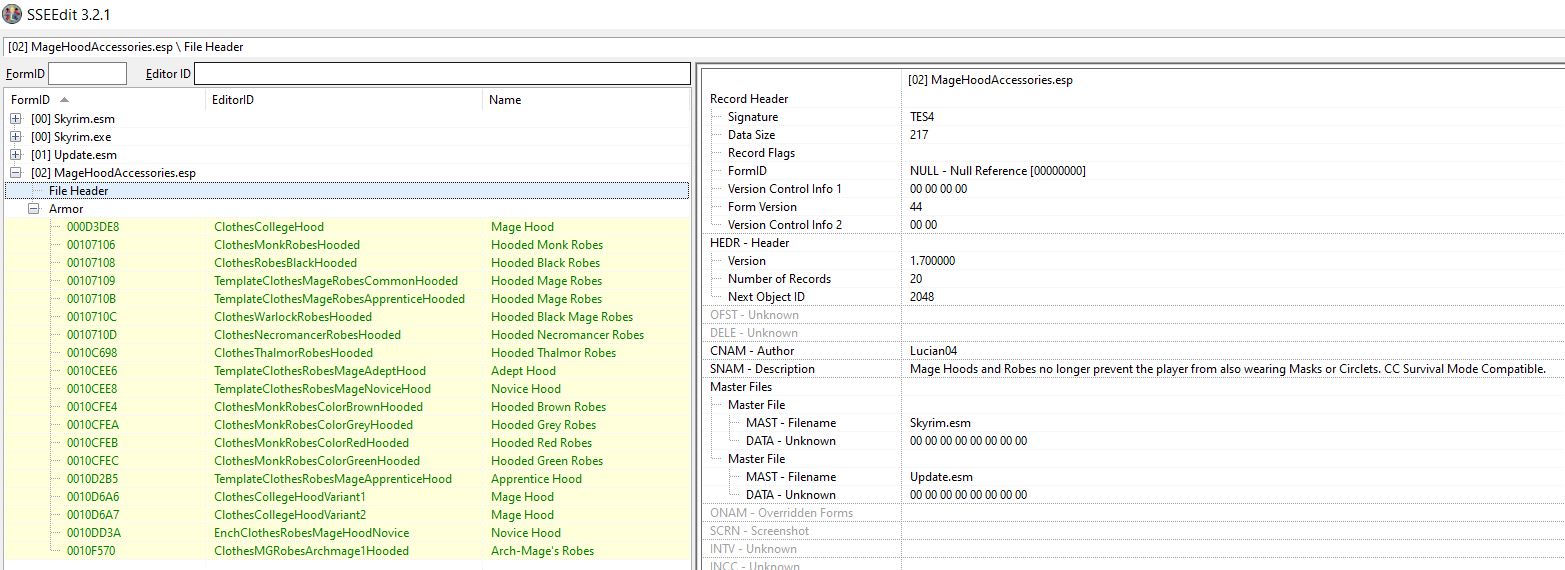Select the ClothesCollegeHood record

[x=269, y=227]
